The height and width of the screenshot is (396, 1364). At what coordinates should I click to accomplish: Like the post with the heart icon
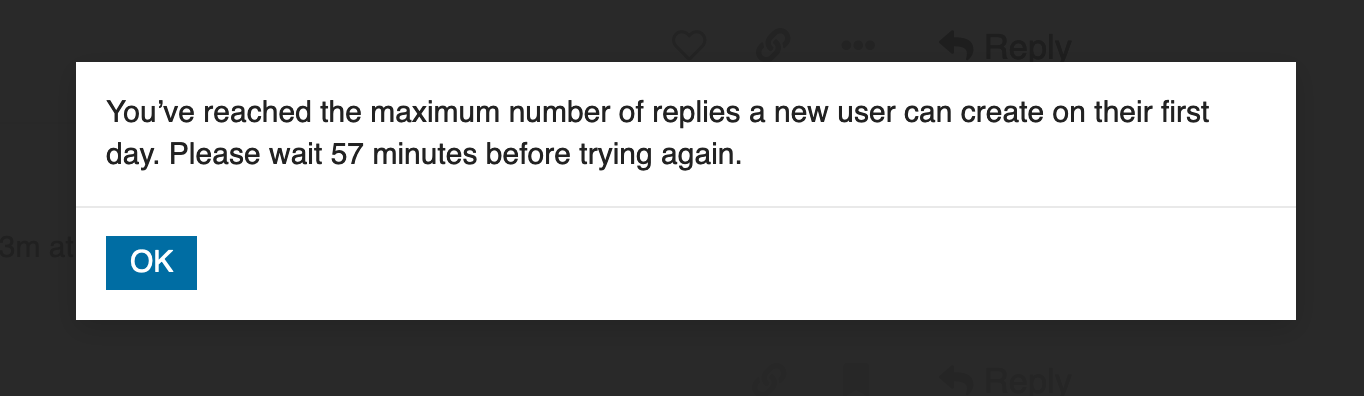pyautogui.click(x=689, y=45)
